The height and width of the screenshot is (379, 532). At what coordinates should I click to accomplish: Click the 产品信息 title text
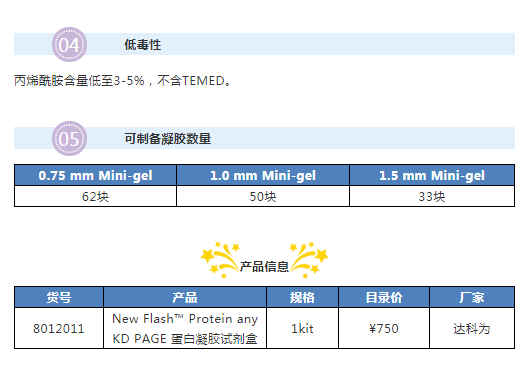pyautogui.click(x=264, y=267)
